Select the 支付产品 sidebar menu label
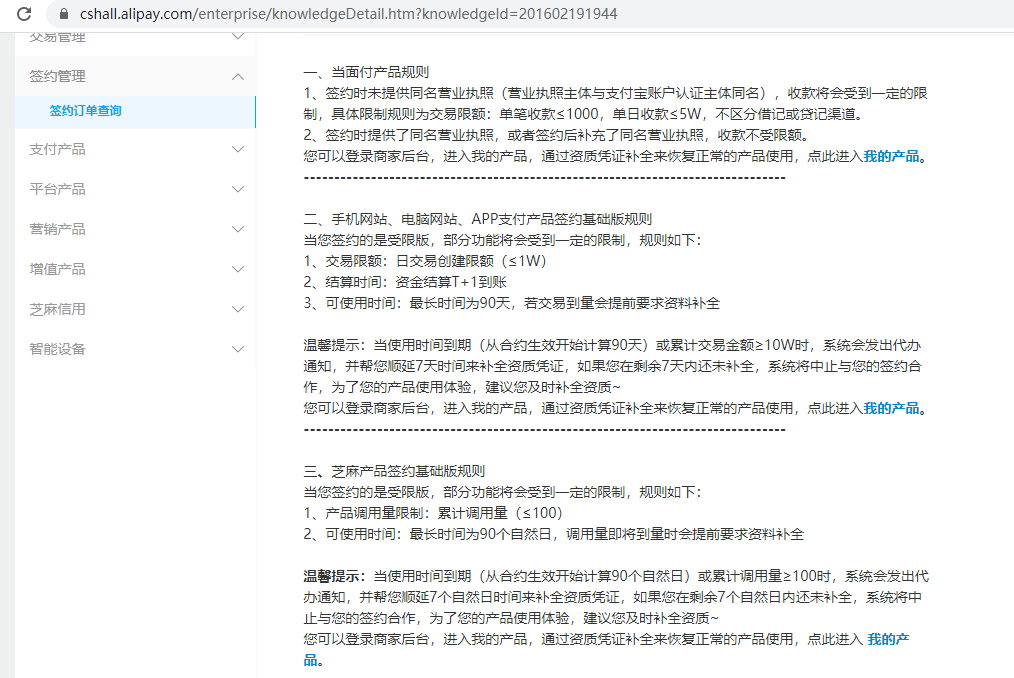 point(57,149)
